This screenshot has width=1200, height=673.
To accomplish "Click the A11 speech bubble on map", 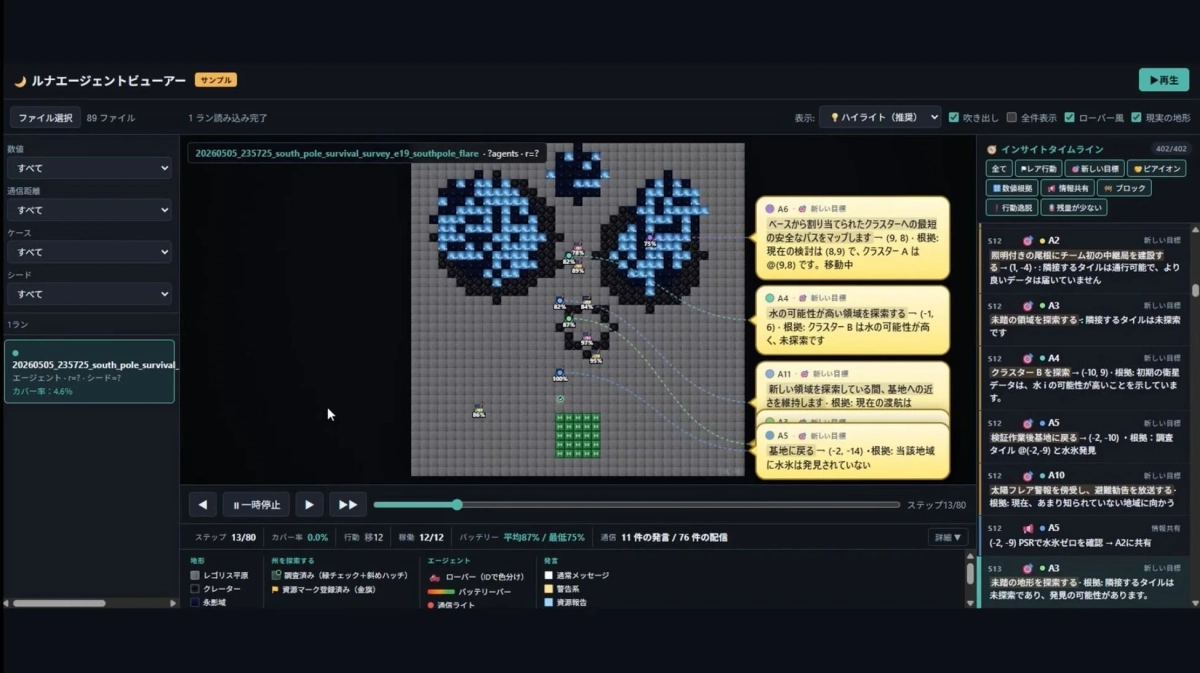I will pyautogui.click(x=852, y=385).
